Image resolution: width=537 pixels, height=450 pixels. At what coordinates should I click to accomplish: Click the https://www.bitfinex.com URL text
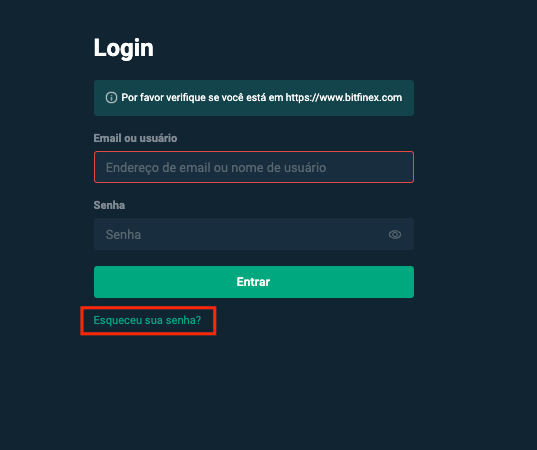pos(344,98)
